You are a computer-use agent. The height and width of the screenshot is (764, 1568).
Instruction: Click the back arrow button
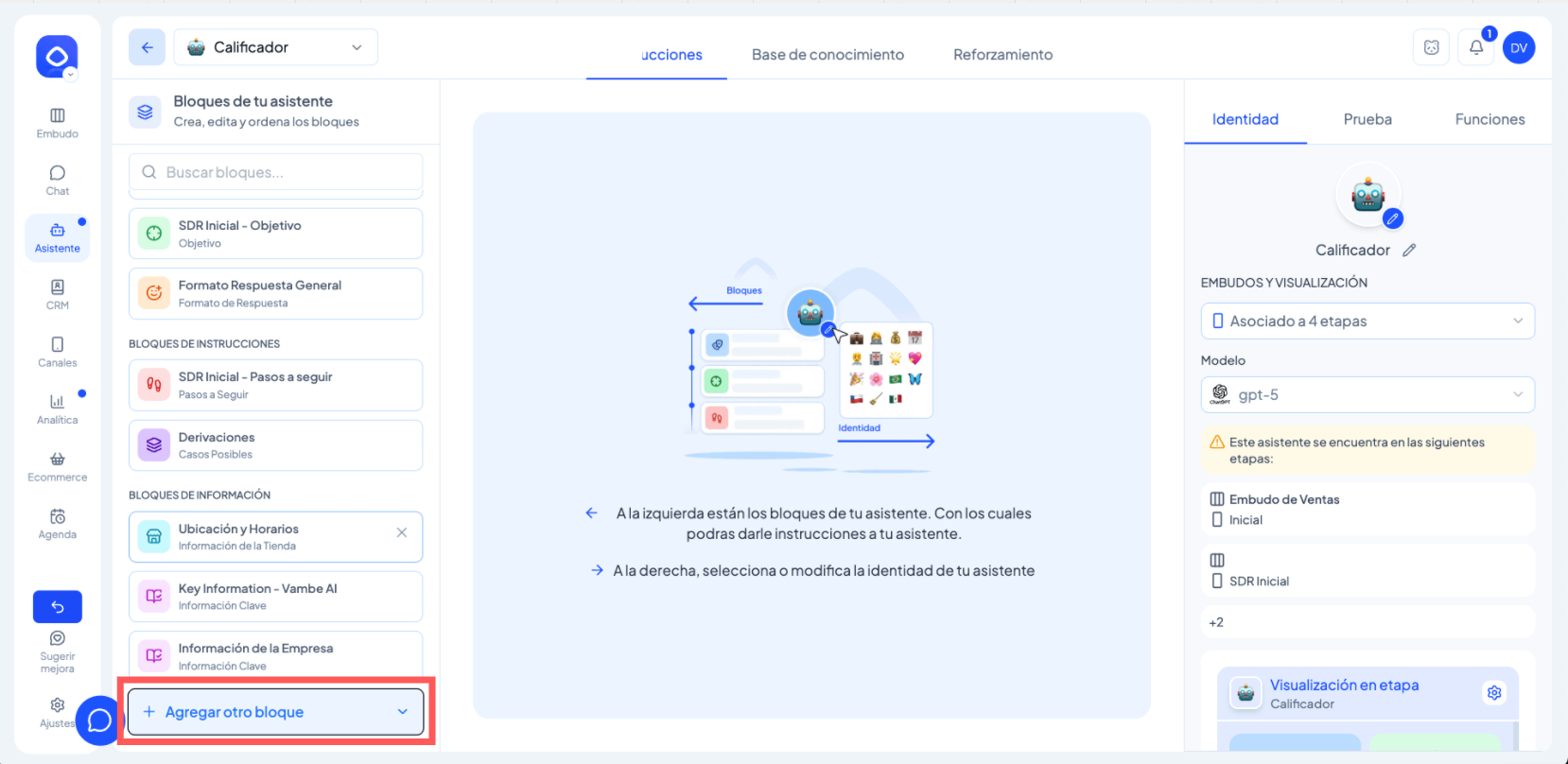point(148,47)
